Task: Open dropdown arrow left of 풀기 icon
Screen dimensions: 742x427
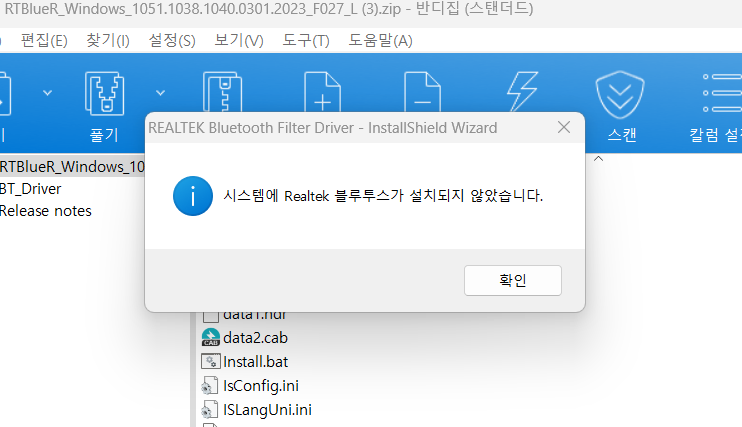Action: coord(47,93)
